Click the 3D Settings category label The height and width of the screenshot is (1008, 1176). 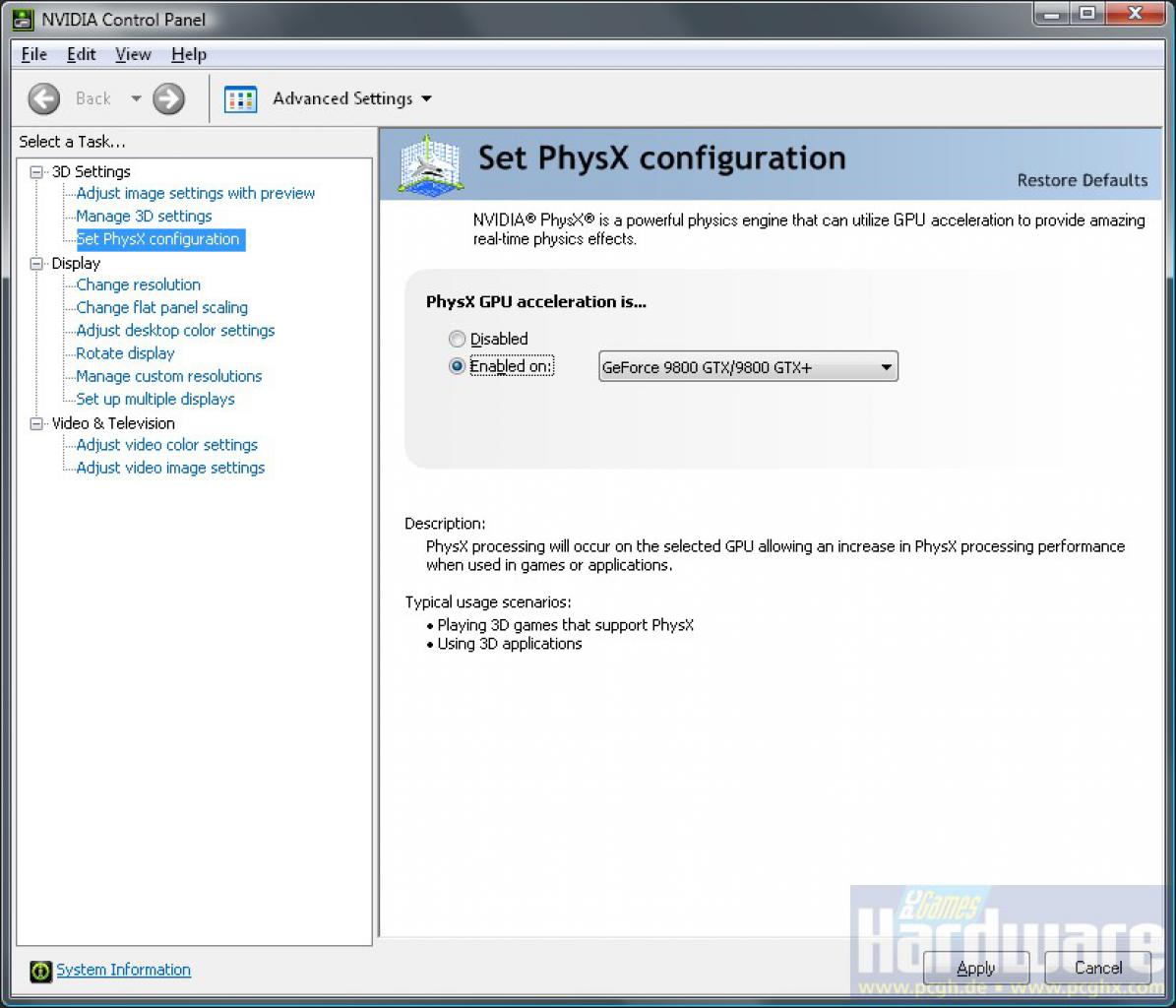(91, 171)
